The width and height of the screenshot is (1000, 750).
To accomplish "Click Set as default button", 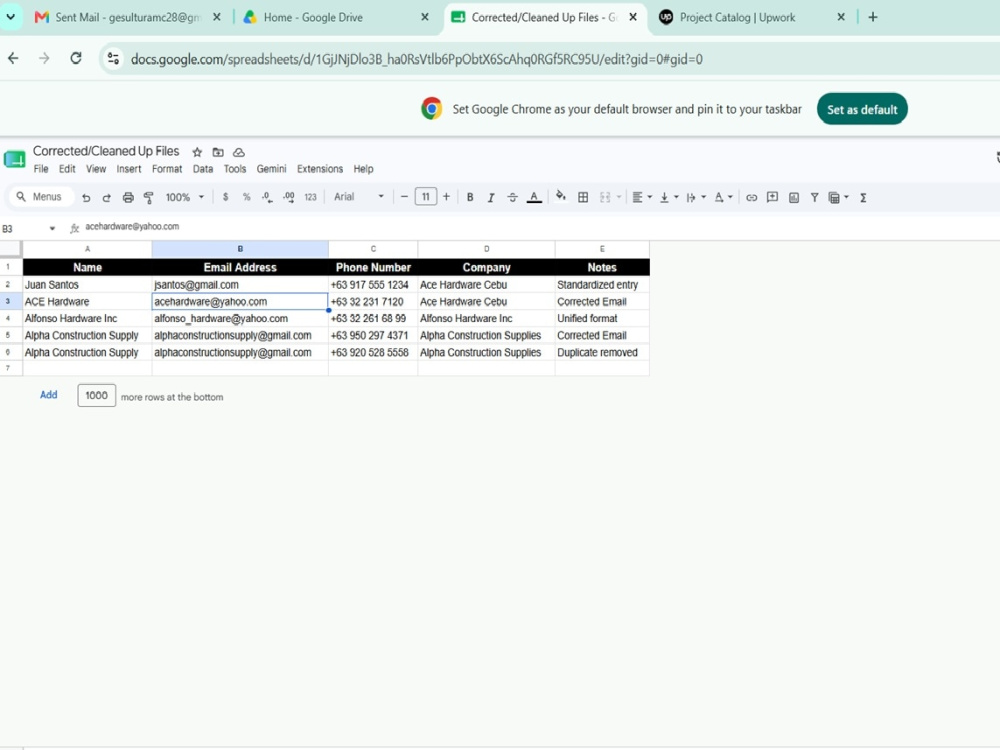I will pyautogui.click(x=862, y=109).
